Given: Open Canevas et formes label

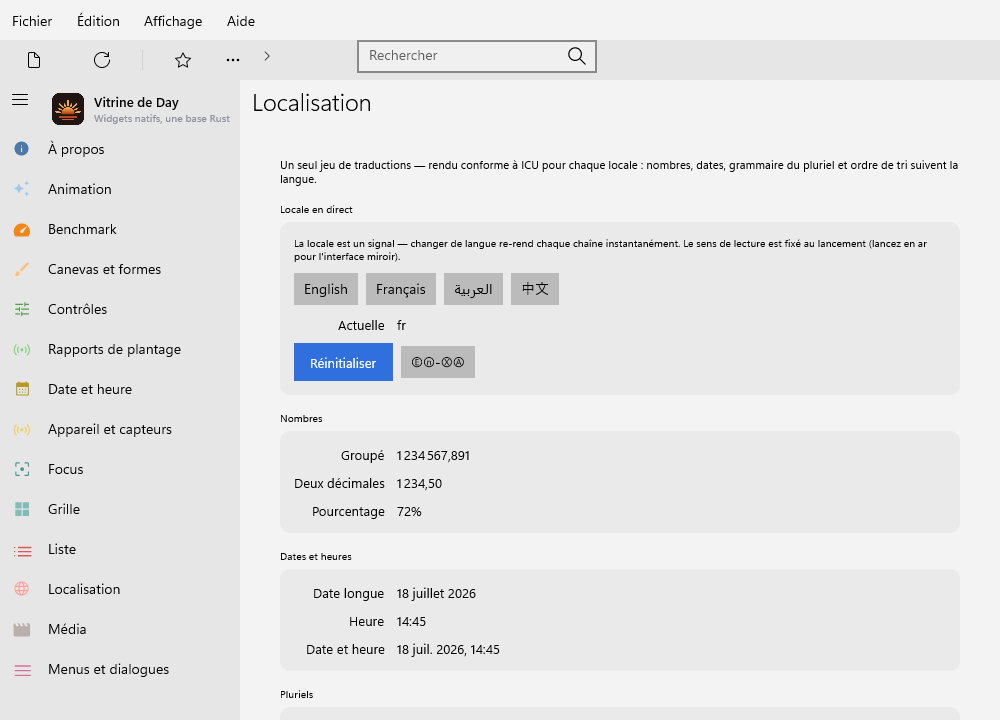Looking at the screenshot, I should point(105,269).
